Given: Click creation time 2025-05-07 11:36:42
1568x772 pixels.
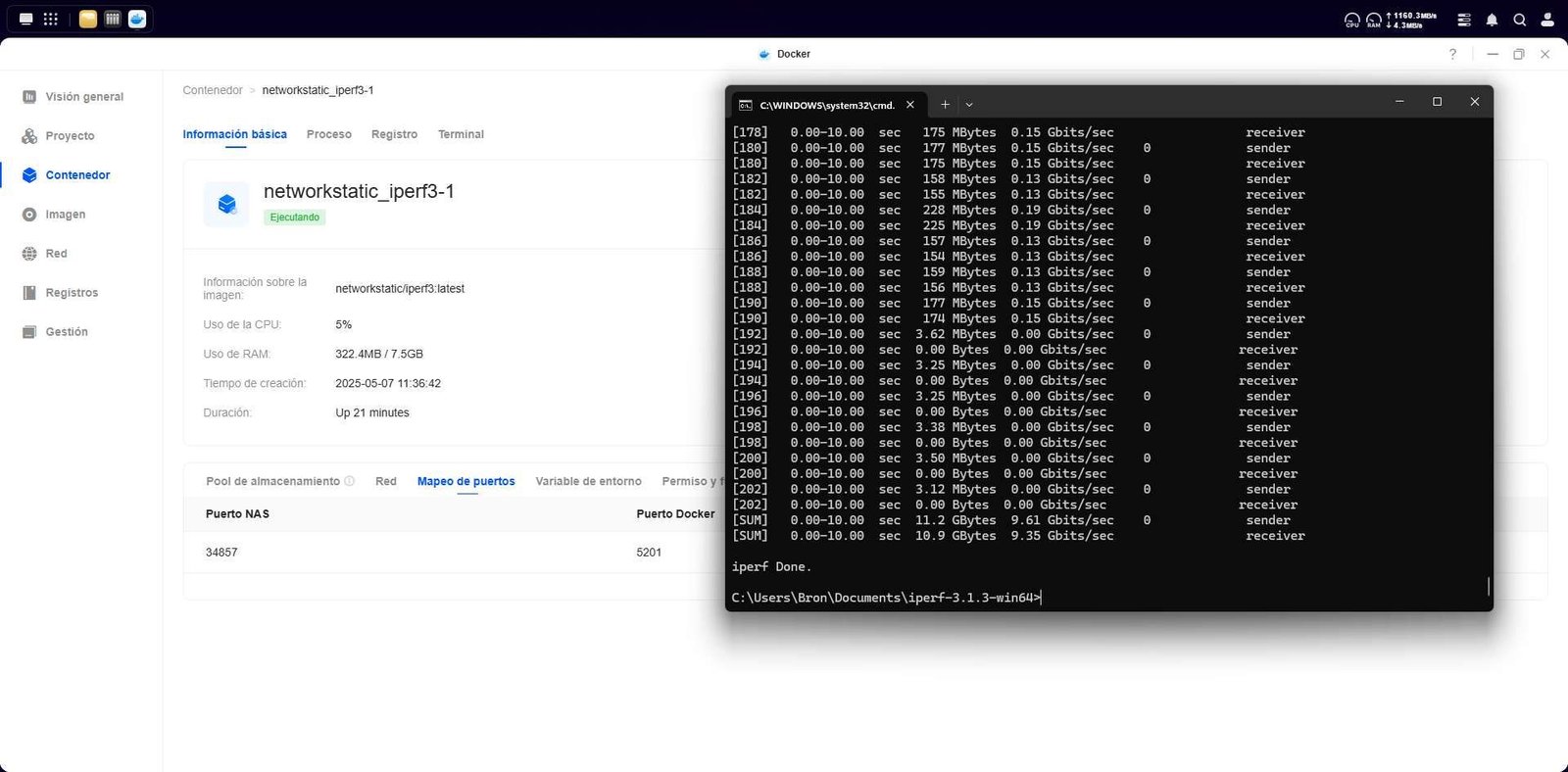Looking at the screenshot, I should tap(388, 383).
